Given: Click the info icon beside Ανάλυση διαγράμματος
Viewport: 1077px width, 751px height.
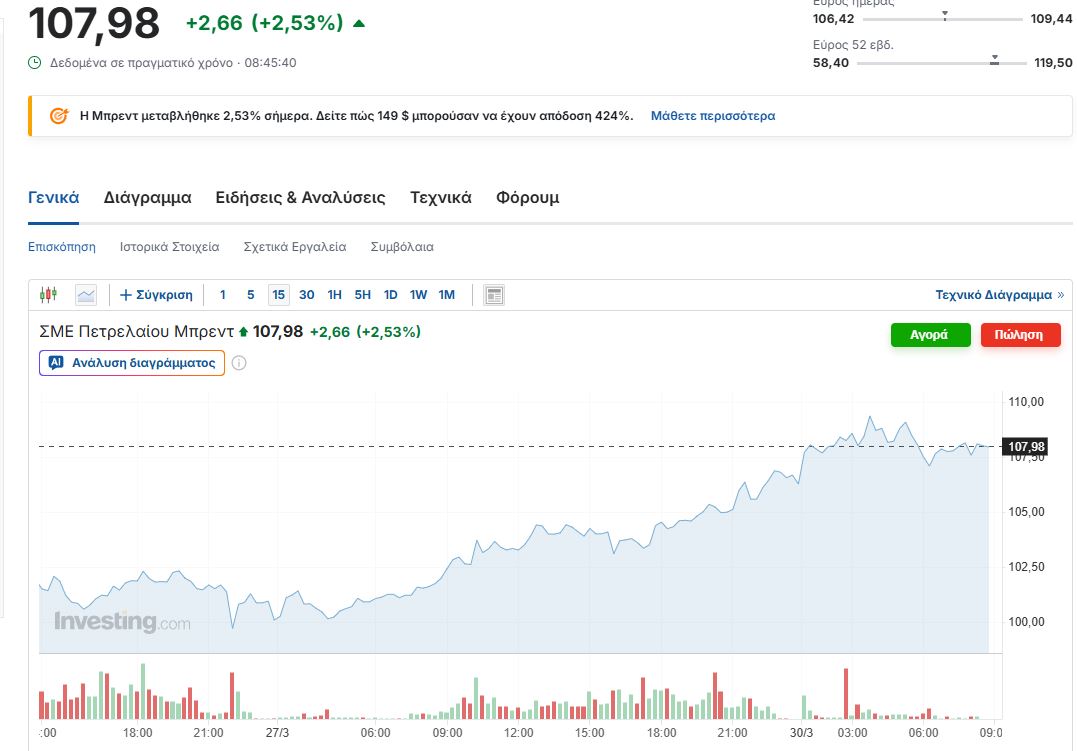Looking at the screenshot, I should 239,363.
